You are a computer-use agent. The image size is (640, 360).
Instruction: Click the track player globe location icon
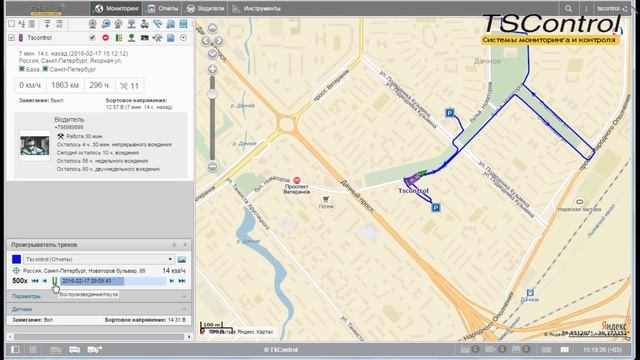[16, 271]
